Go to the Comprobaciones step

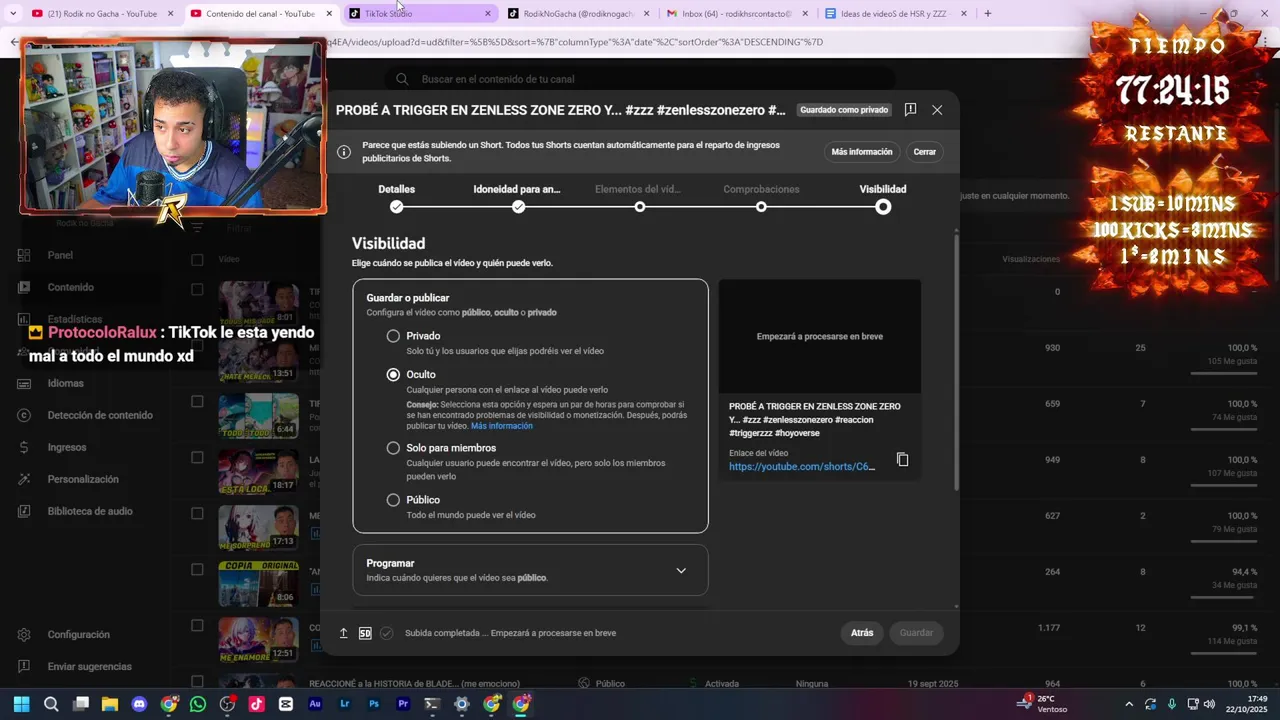pyautogui.click(x=761, y=198)
